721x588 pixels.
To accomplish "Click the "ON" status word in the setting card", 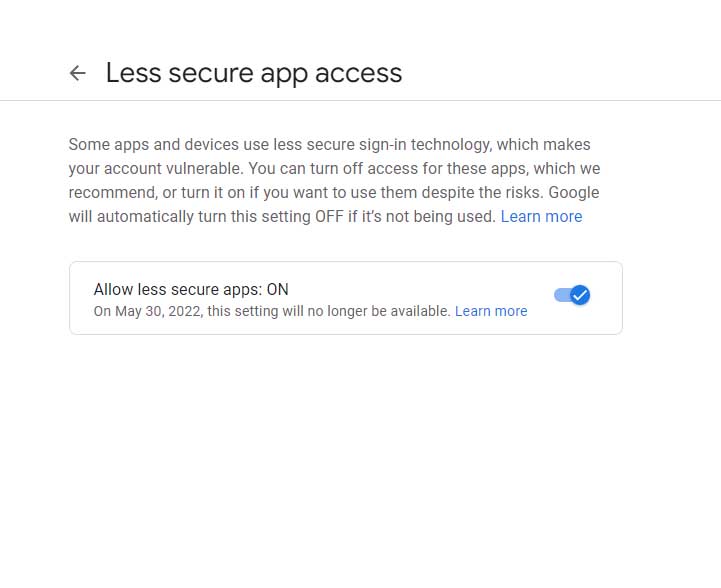I will coord(277,290).
